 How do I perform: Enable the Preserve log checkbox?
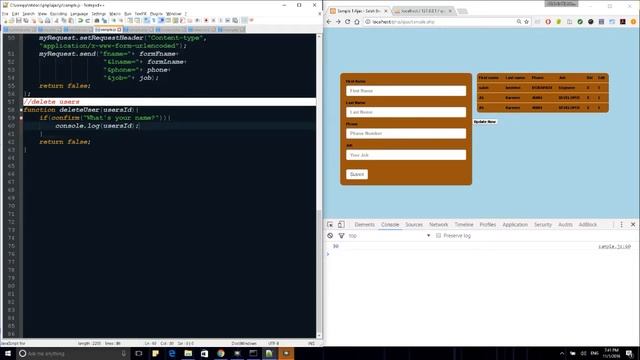pos(438,236)
